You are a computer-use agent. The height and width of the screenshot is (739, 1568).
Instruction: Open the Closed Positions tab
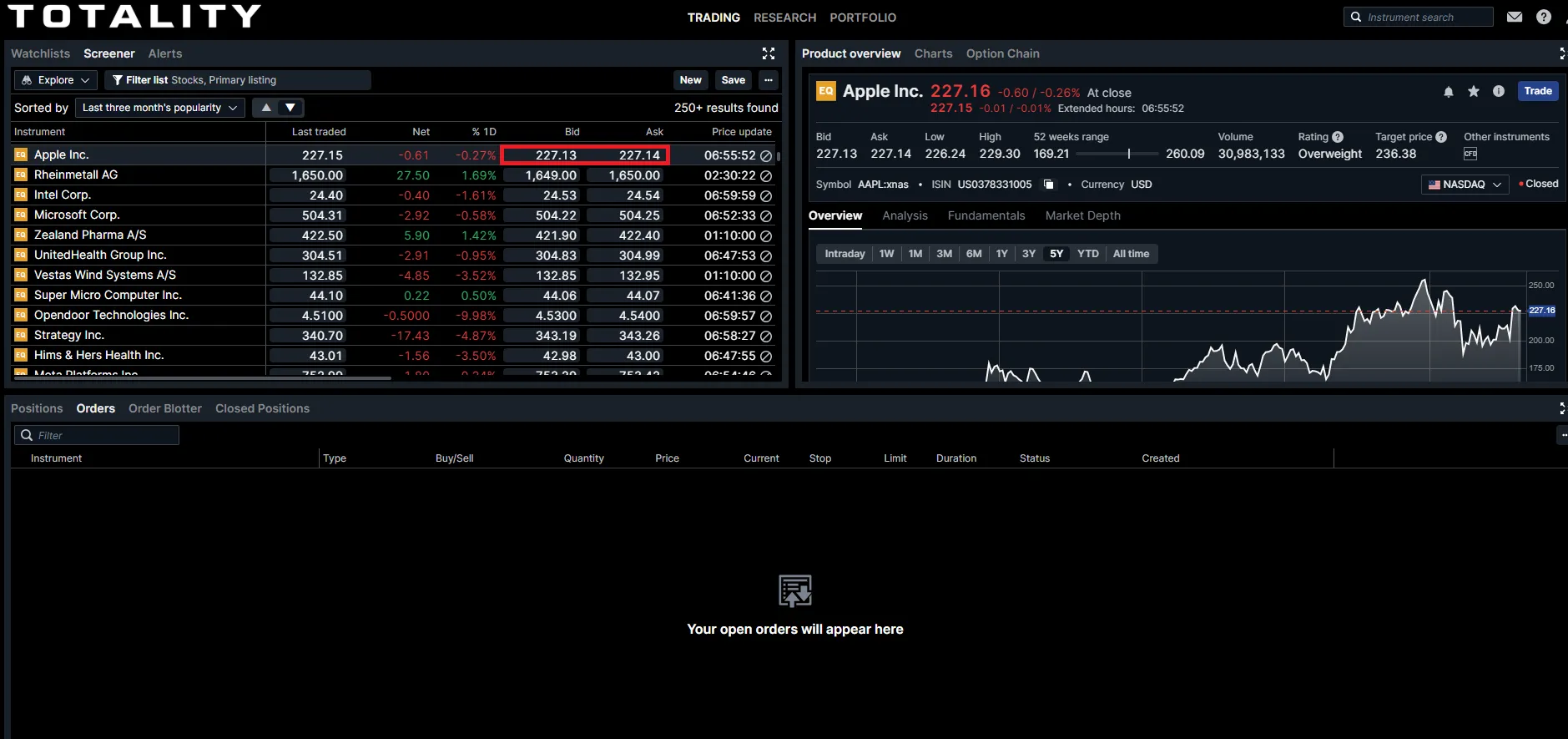pyautogui.click(x=262, y=408)
